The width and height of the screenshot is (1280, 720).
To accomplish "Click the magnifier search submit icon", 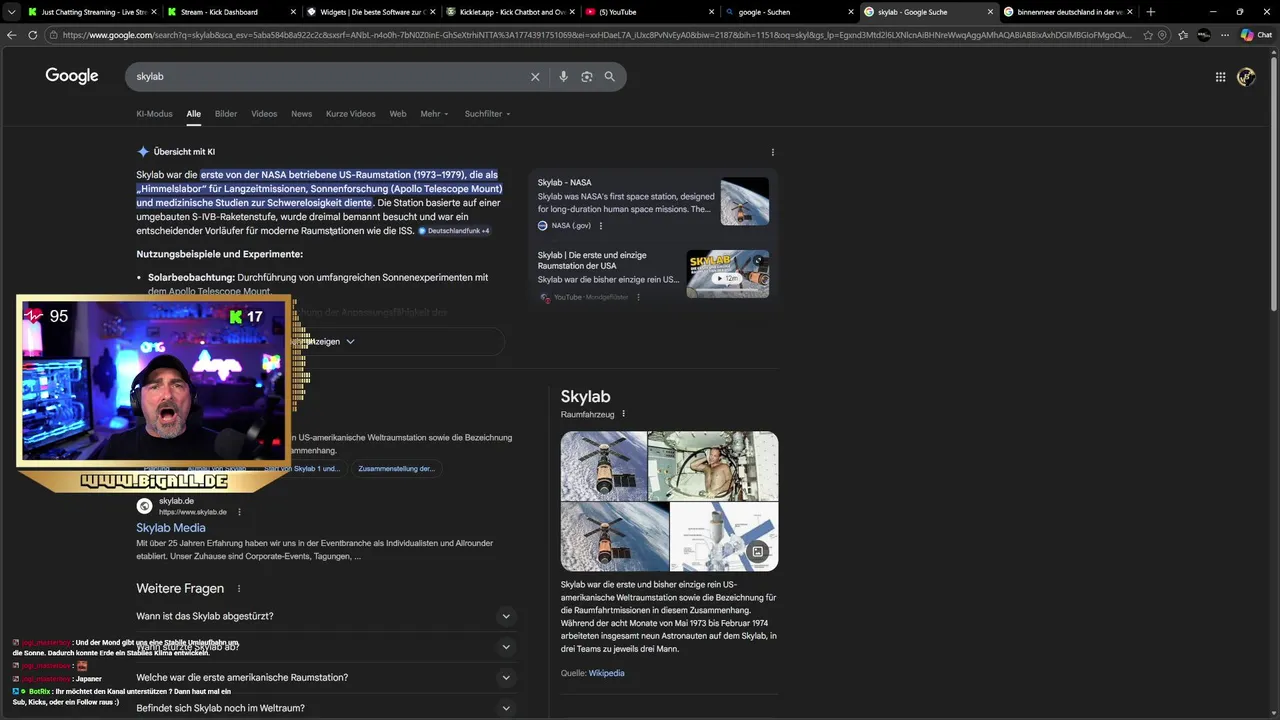I will (609, 77).
